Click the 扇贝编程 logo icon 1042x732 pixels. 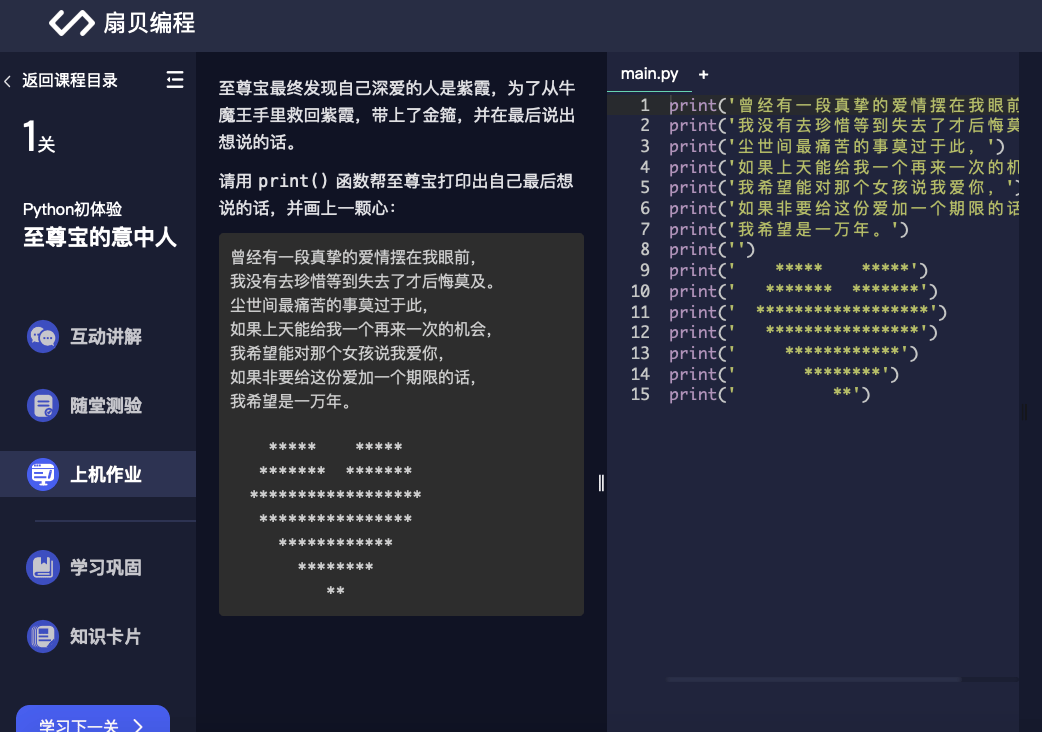[x=70, y=22]
